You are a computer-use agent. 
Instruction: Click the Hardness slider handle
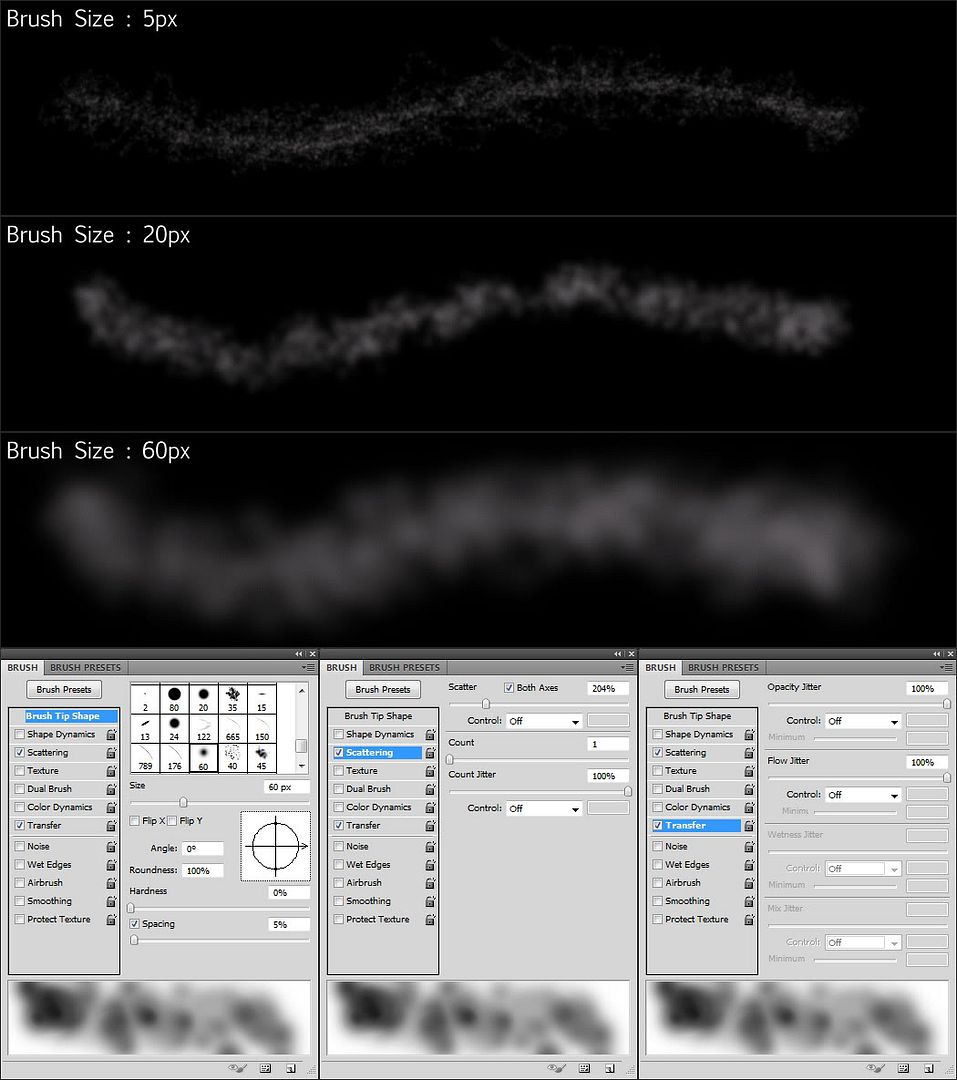131,908
